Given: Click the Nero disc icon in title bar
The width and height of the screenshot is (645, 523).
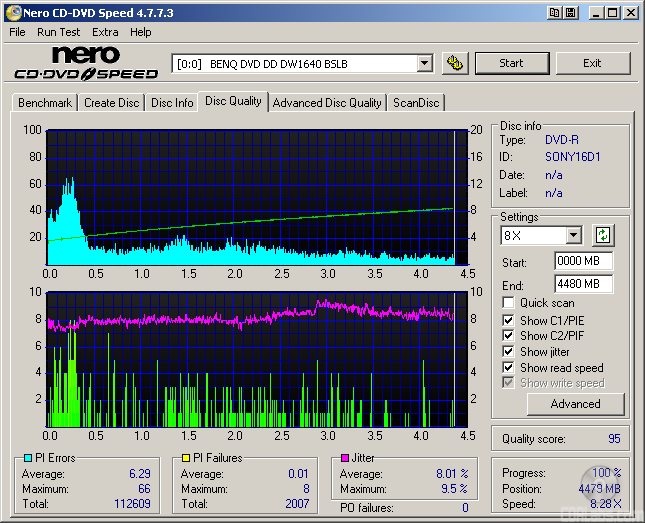Looking at the screenshot, I should coord(12,12).
